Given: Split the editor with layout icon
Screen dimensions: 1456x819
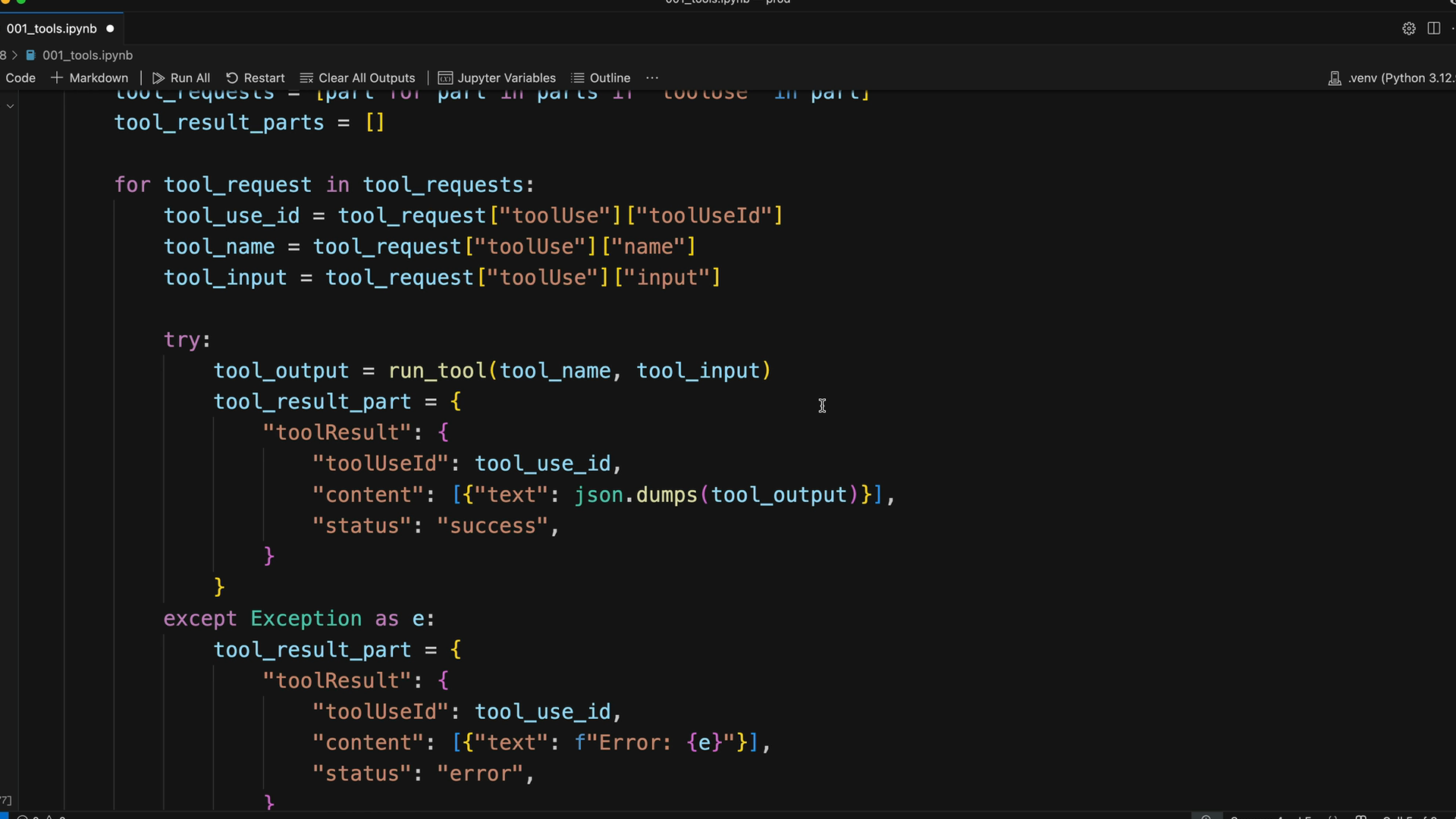Looking at the screenshot, I should [1433, 28].
